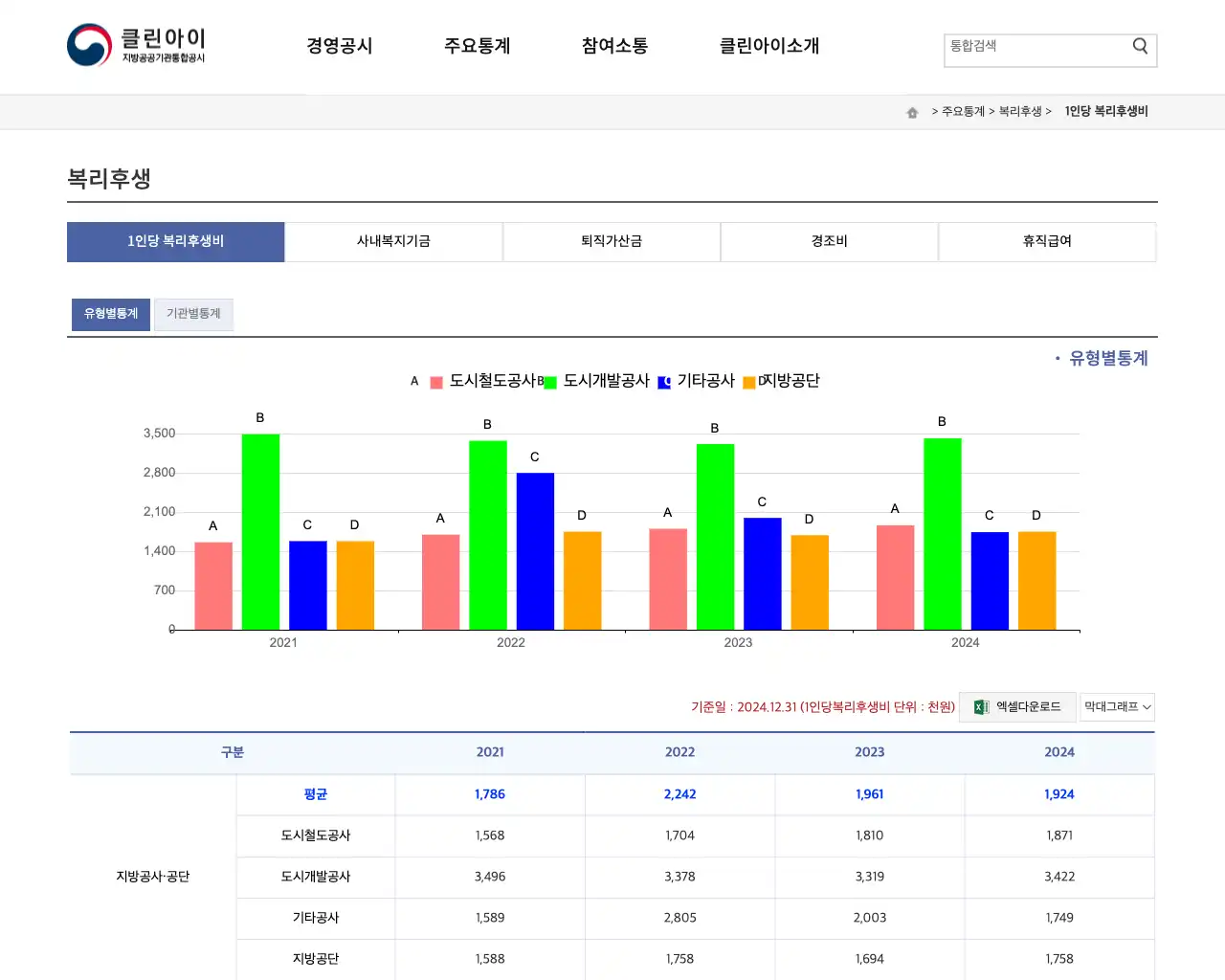Viewport: 1225px width, 980px height.
Task: Open the 경영공시 menu
Action: [340, 45]
